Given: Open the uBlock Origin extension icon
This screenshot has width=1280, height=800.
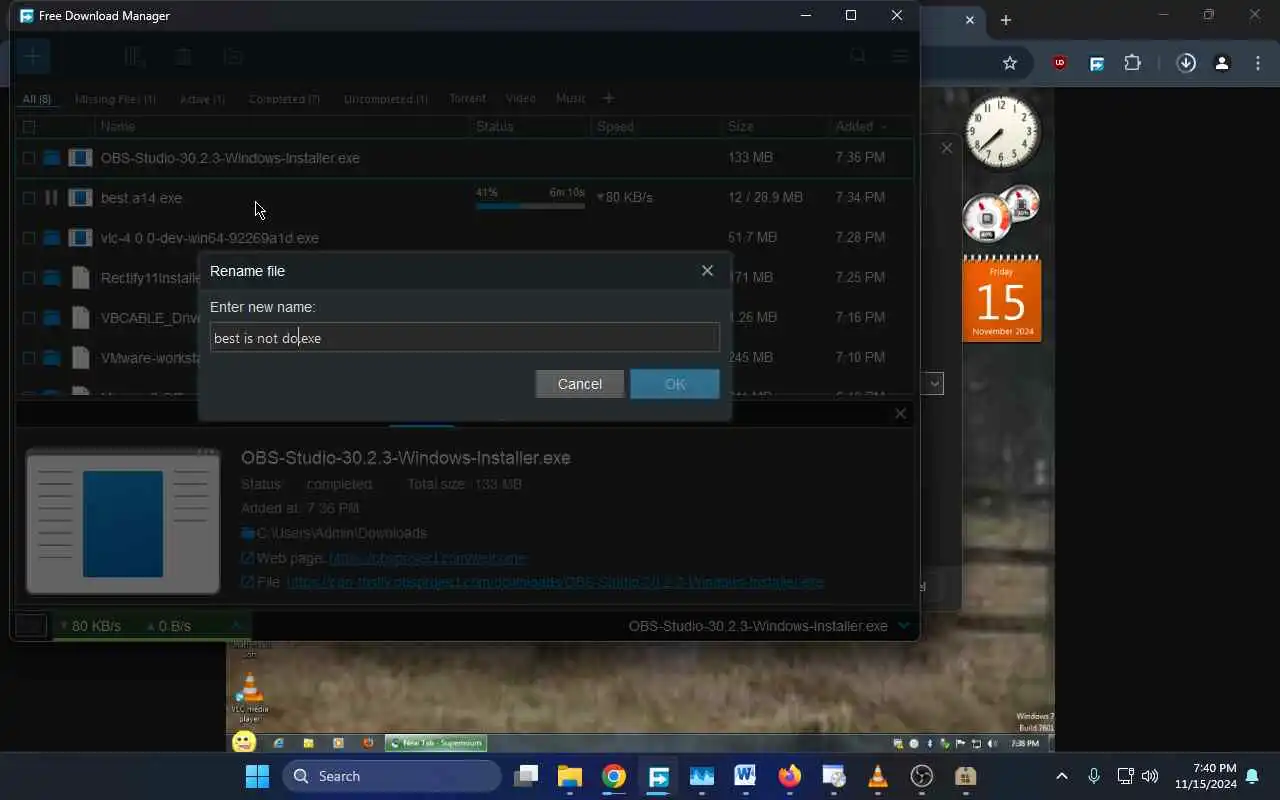Looking at the screenshot, I should (1060, 63).
